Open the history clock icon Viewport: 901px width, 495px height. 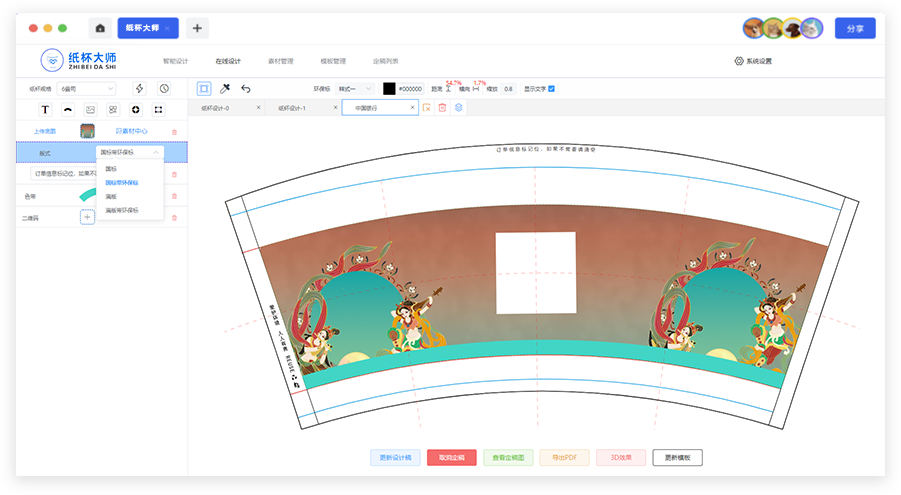tap(164, 89)
